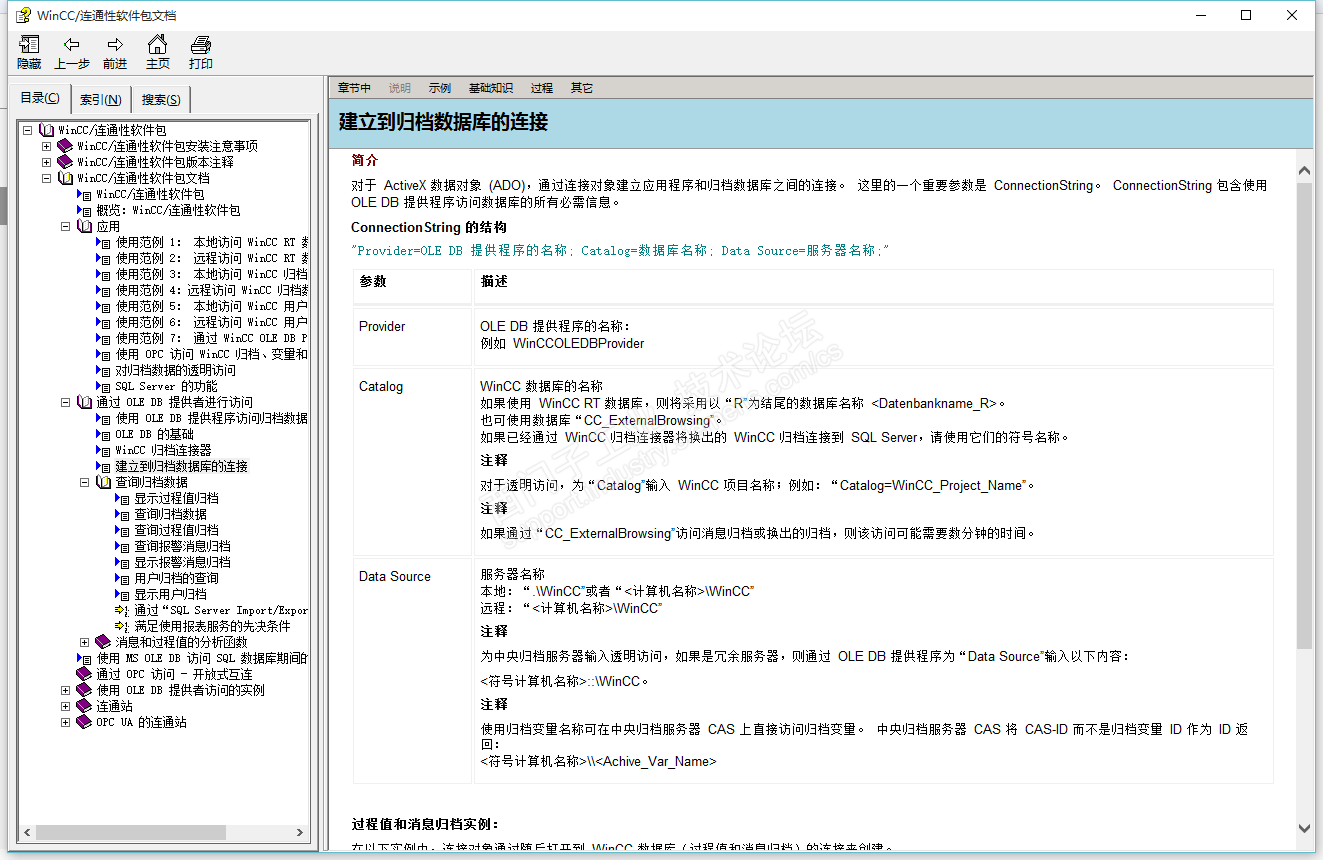Select tree item 使用 MS OLE DB 访问 SQL 数据库
Image resolution: width=1323 pixels, height=860 pixels.
(202, 658)
